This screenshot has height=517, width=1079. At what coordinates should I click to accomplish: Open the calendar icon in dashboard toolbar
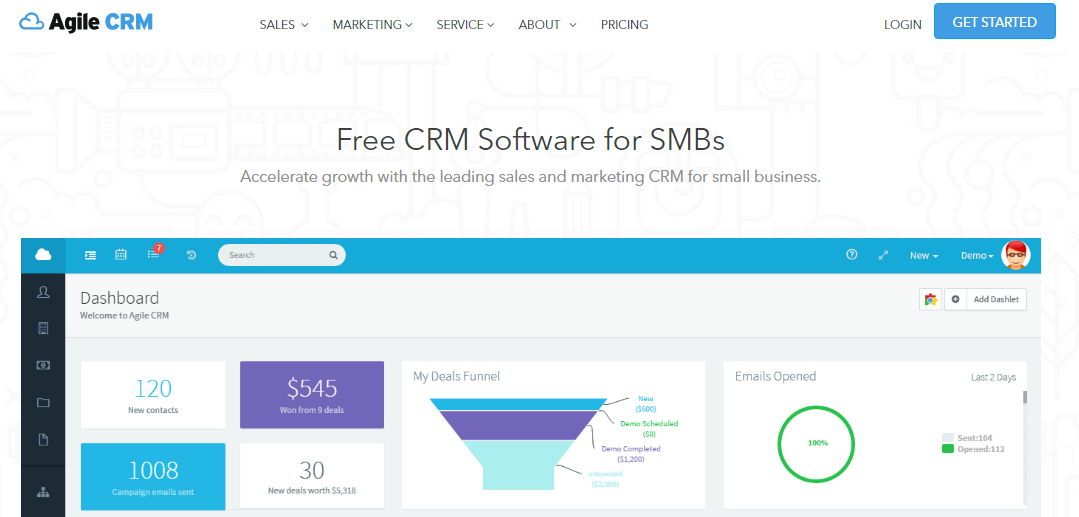pyautogui.click(x=121, y=255)
